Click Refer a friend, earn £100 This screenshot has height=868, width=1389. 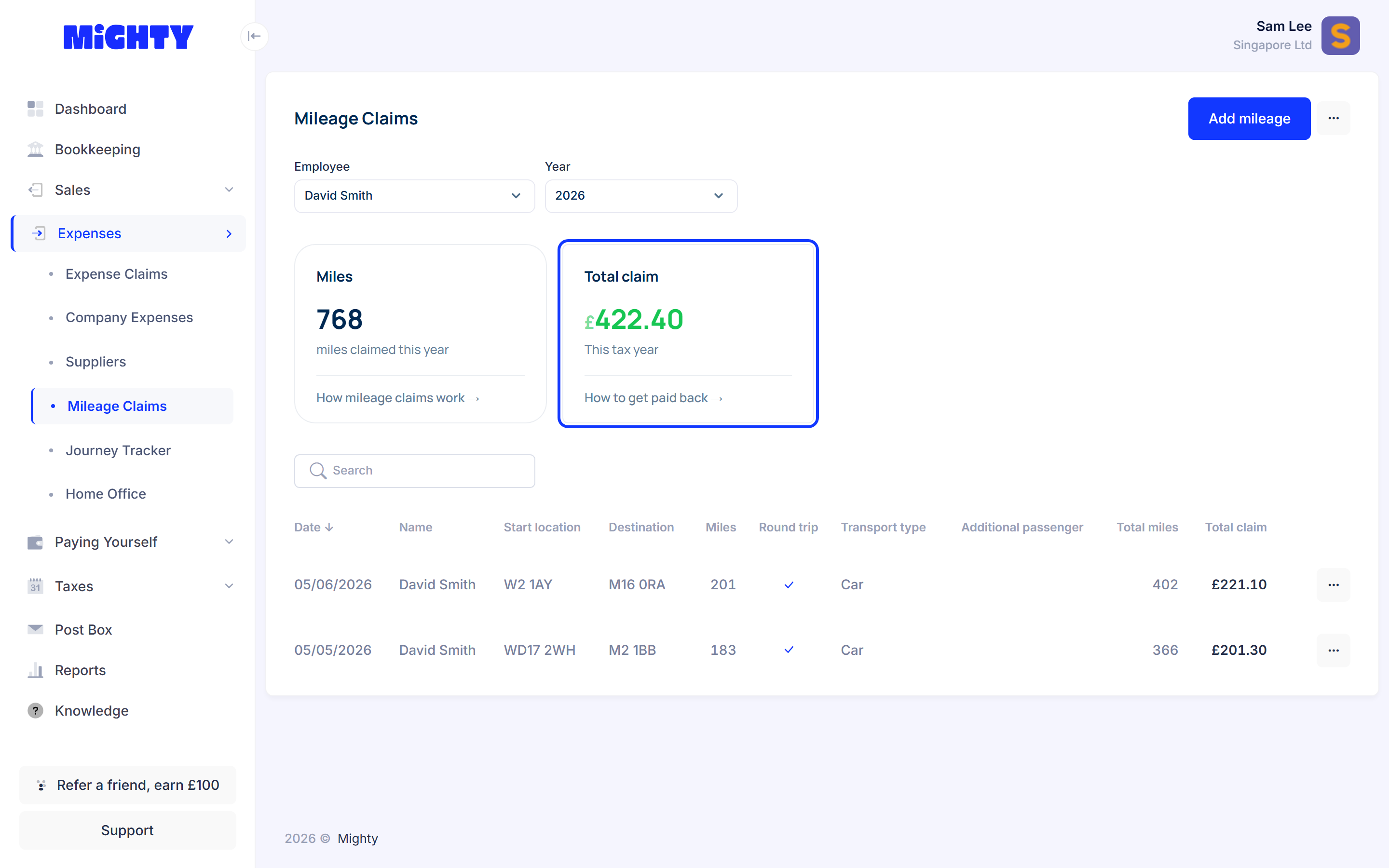pyautogui.click(x=127, y=785)
